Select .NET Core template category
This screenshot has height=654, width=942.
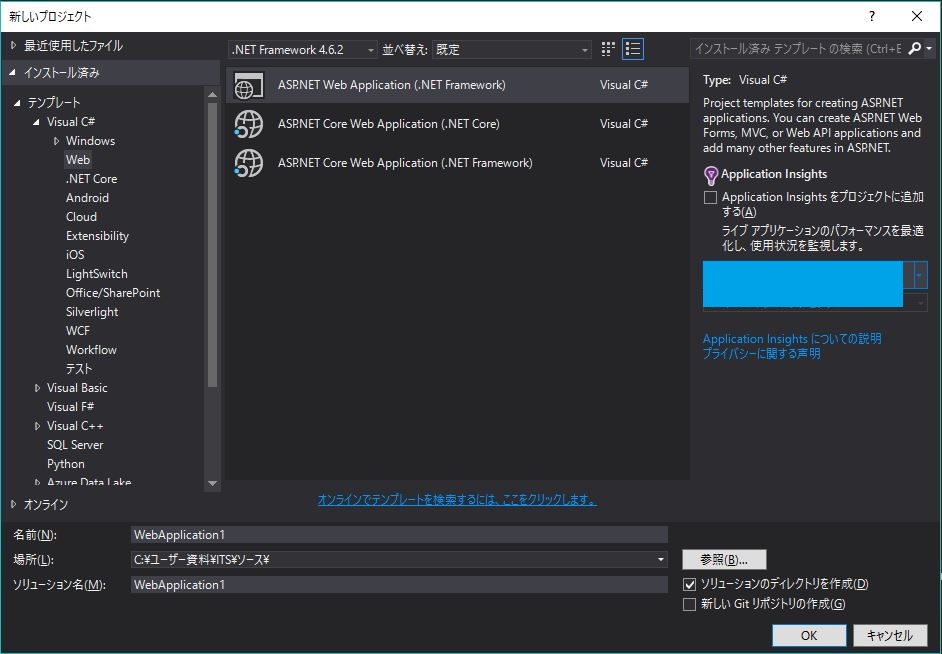point(91,179)
